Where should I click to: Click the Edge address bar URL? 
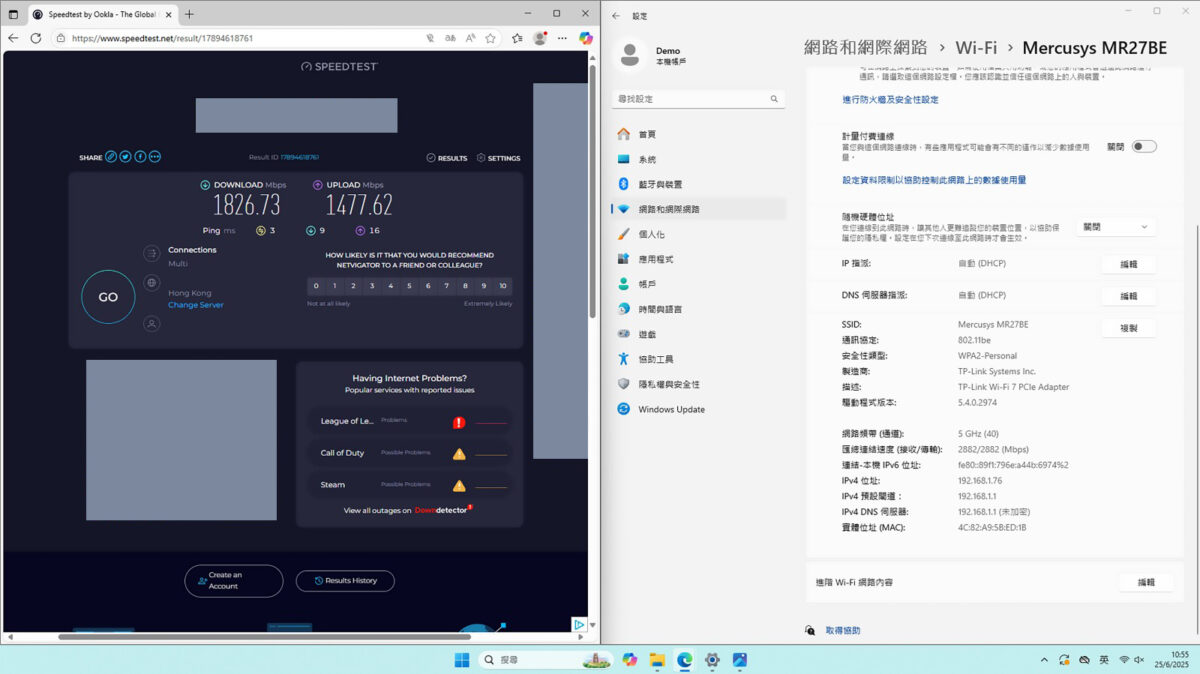point(162,38)
